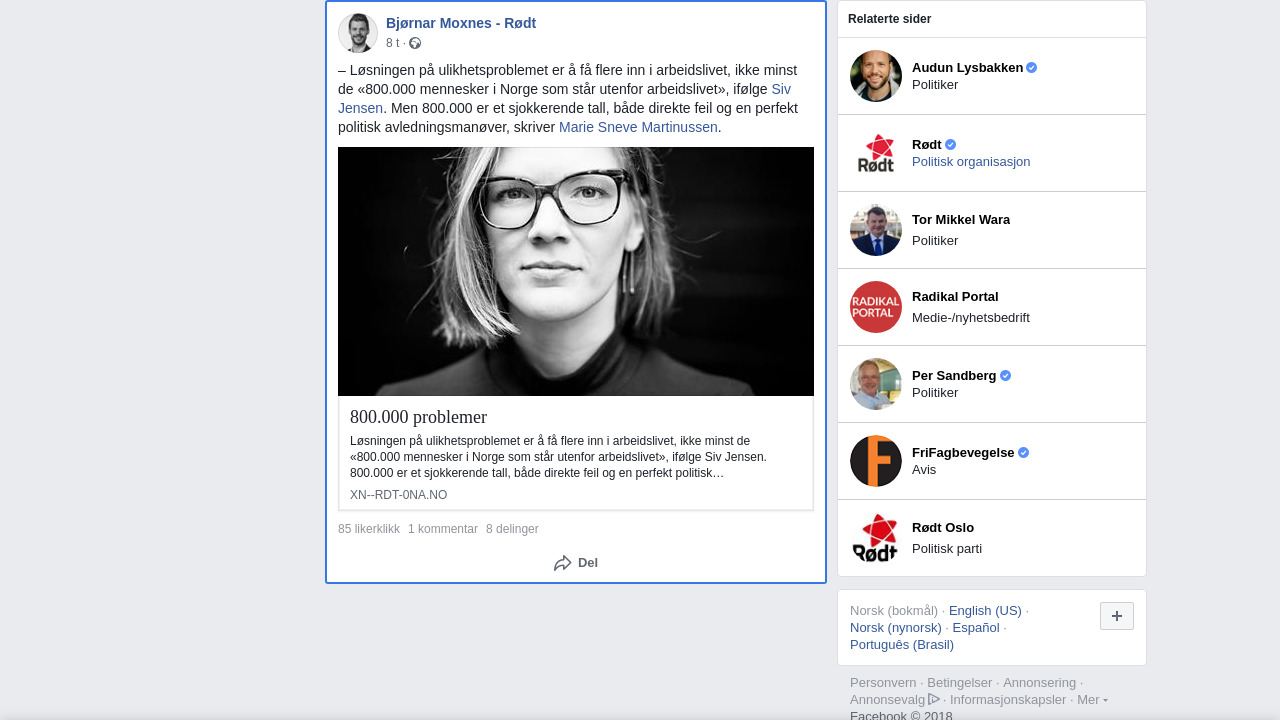The image size is (1280, 720).
Task: Open Bjørnar Moxnes - Rødt page link
Action: 461,23
